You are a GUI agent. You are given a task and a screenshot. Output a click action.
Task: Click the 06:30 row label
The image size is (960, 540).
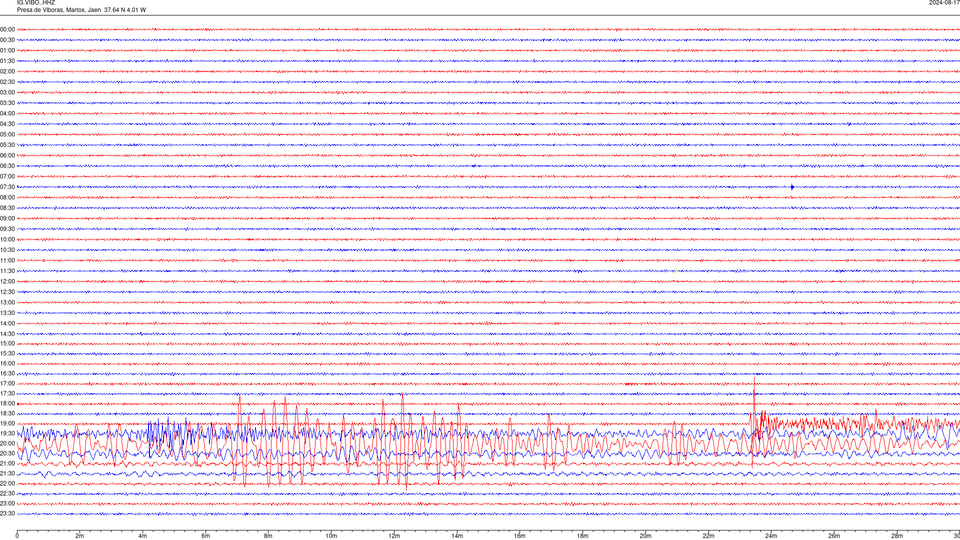coord(7,166)
